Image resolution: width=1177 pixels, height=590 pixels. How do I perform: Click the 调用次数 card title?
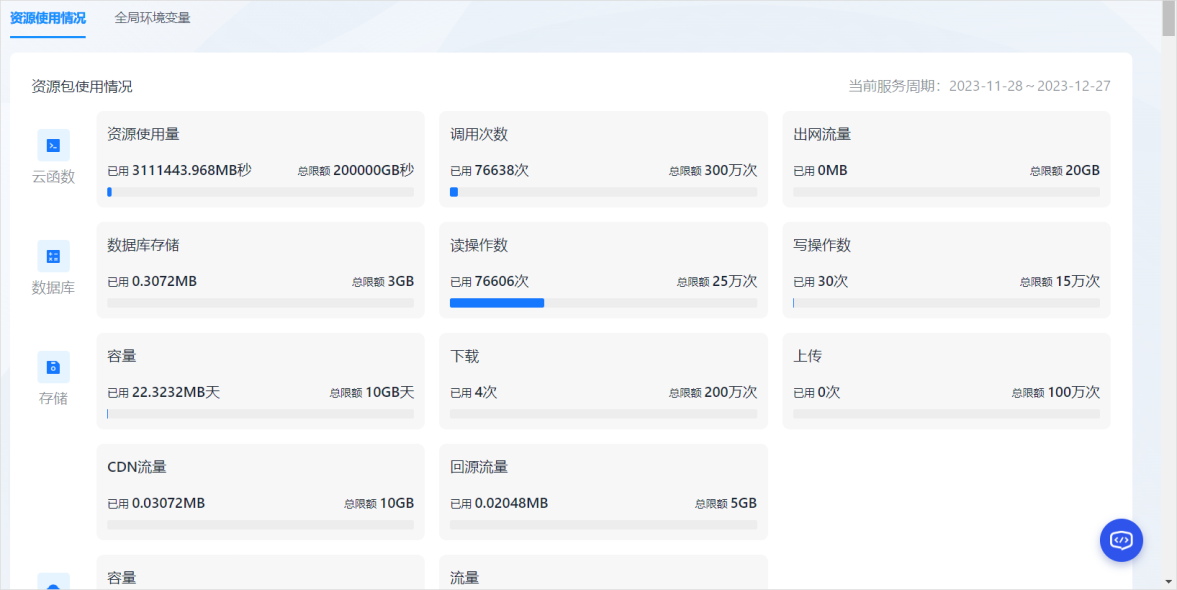tap(479, 134)
